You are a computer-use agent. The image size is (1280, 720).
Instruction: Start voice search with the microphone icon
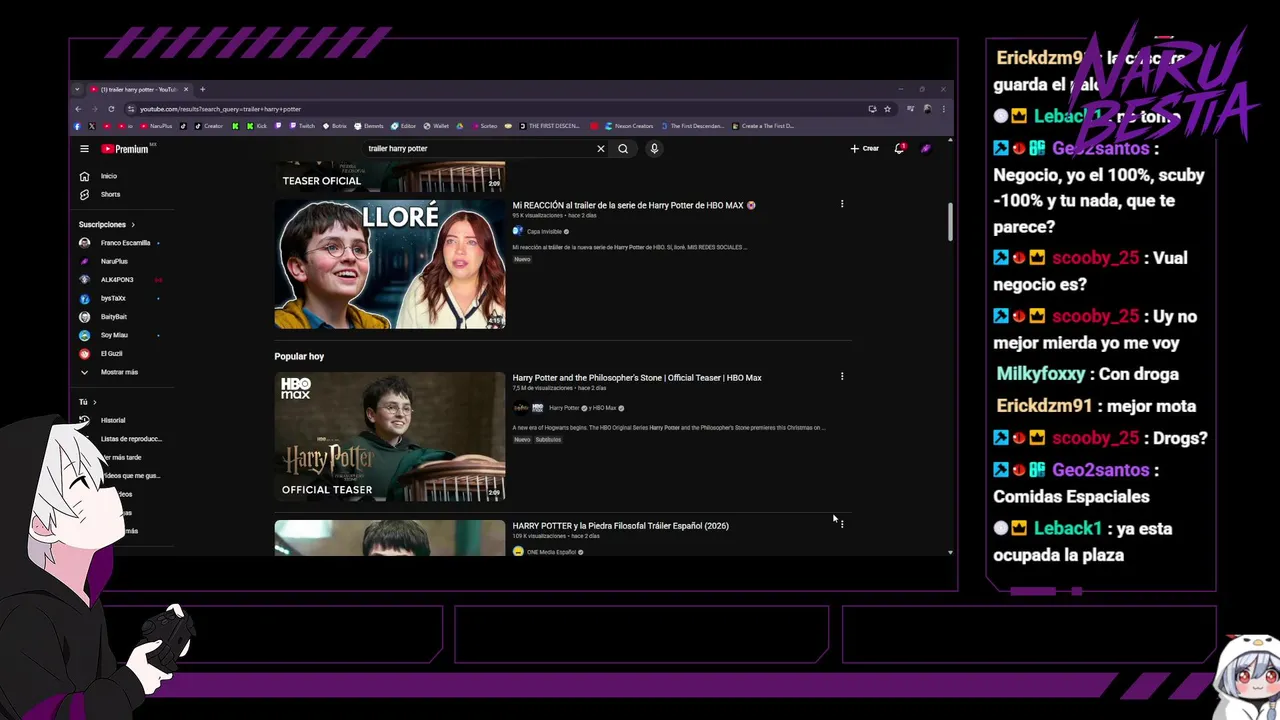pos(654,149)
